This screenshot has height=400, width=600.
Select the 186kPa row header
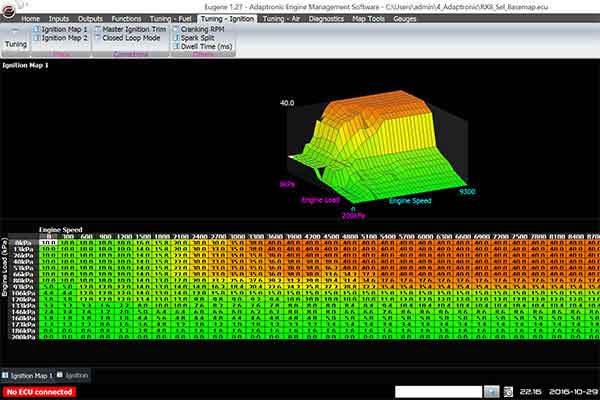click(24, 330)
